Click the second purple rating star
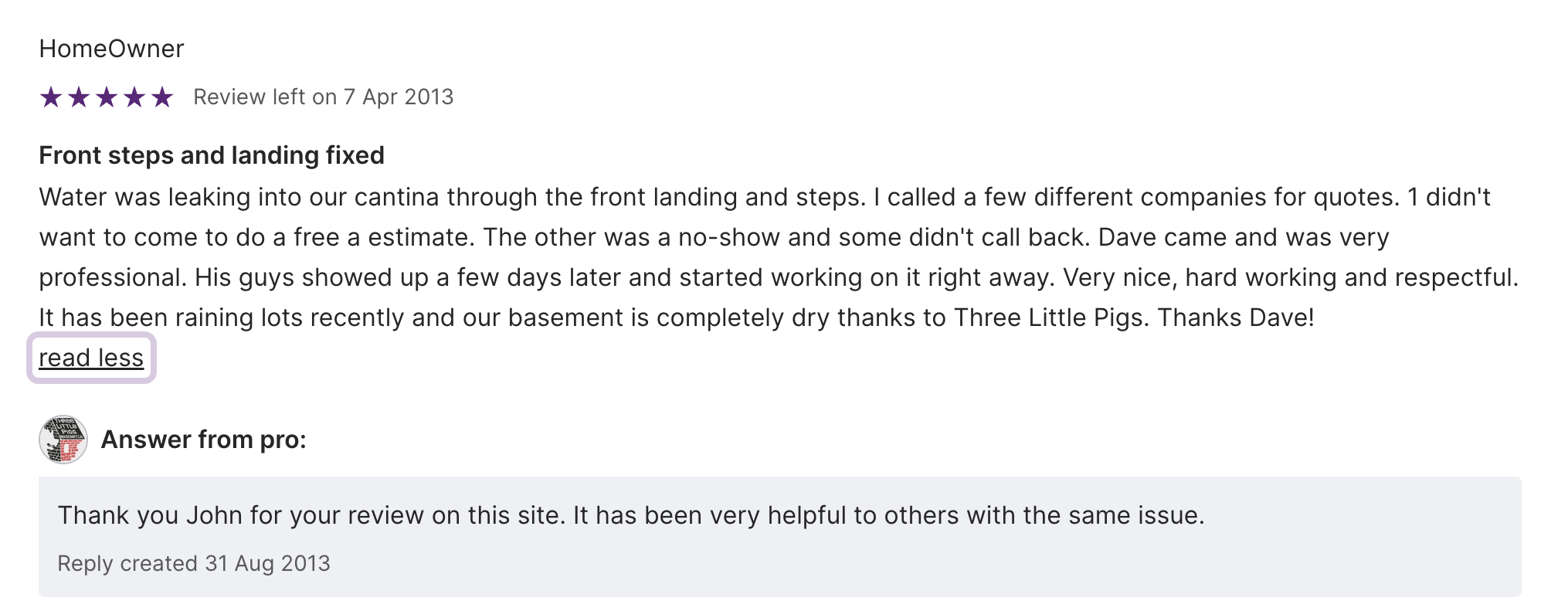Screen dimensions: 1568x601 tap(79, 97)
